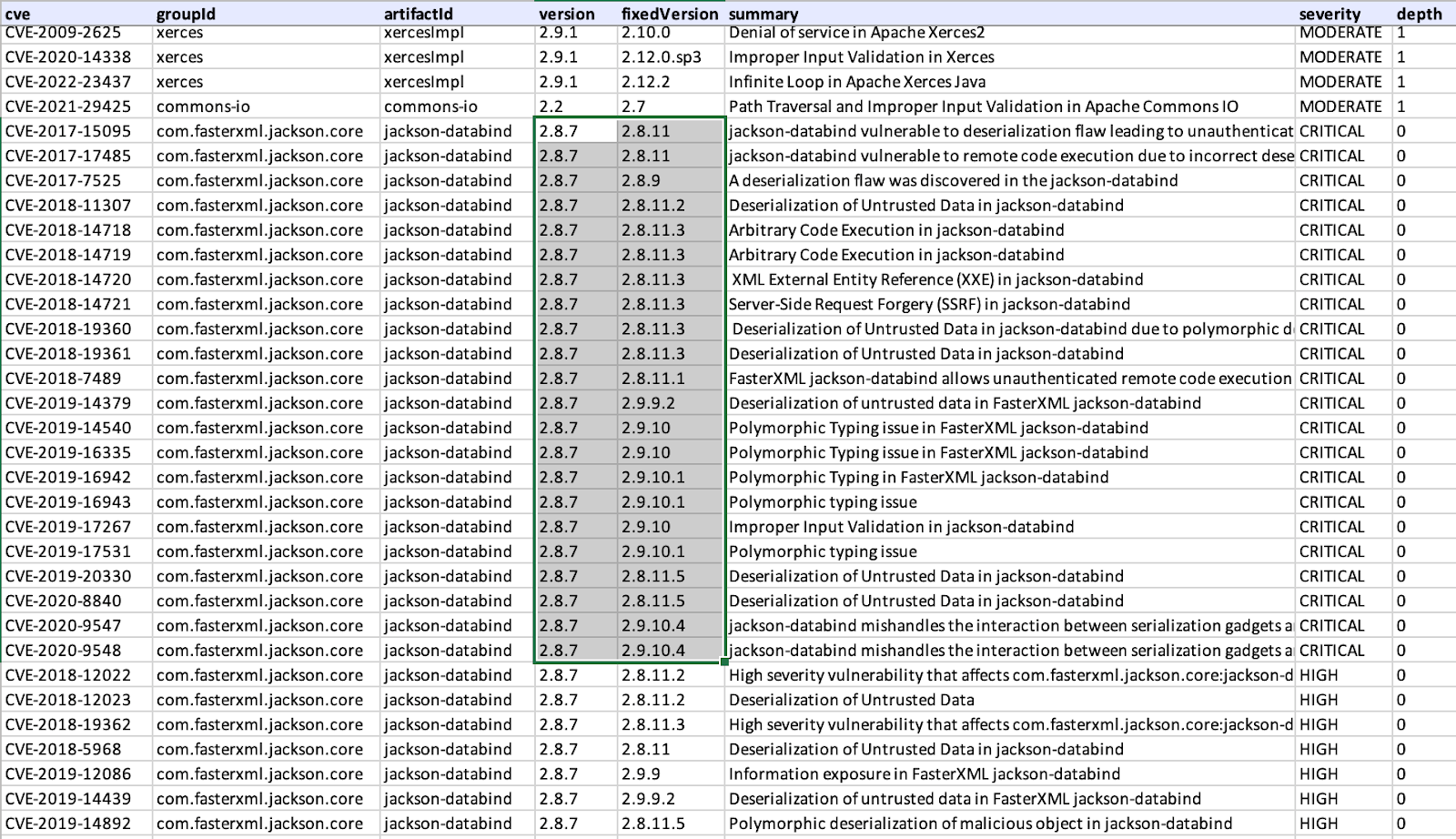Click cell CVE-2022-23437
Image resolution: width=1456 pixels, height=839 pixels.
(76, 81)
